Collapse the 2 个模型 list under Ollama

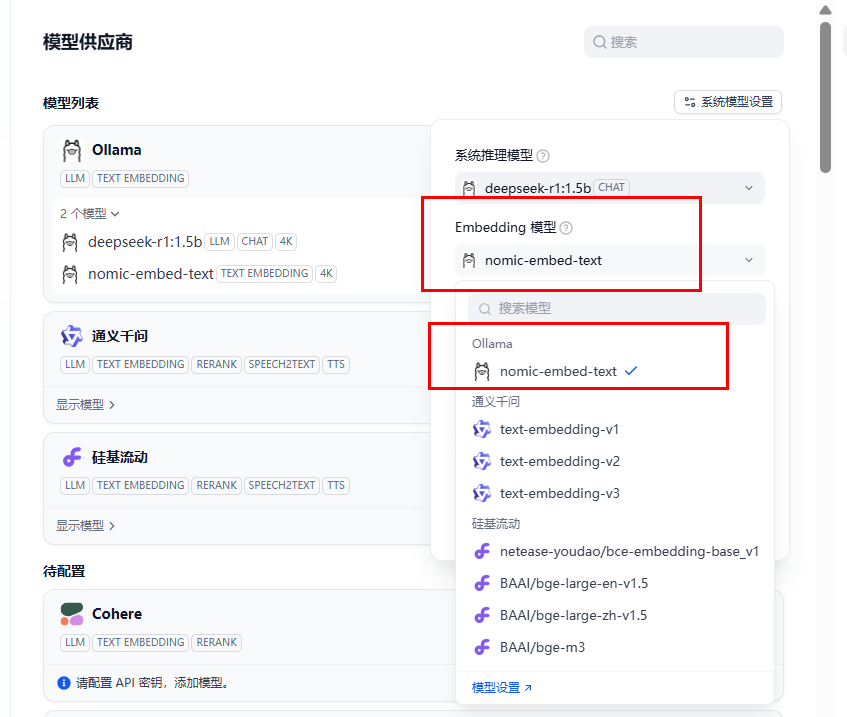[x=90, y=214]
